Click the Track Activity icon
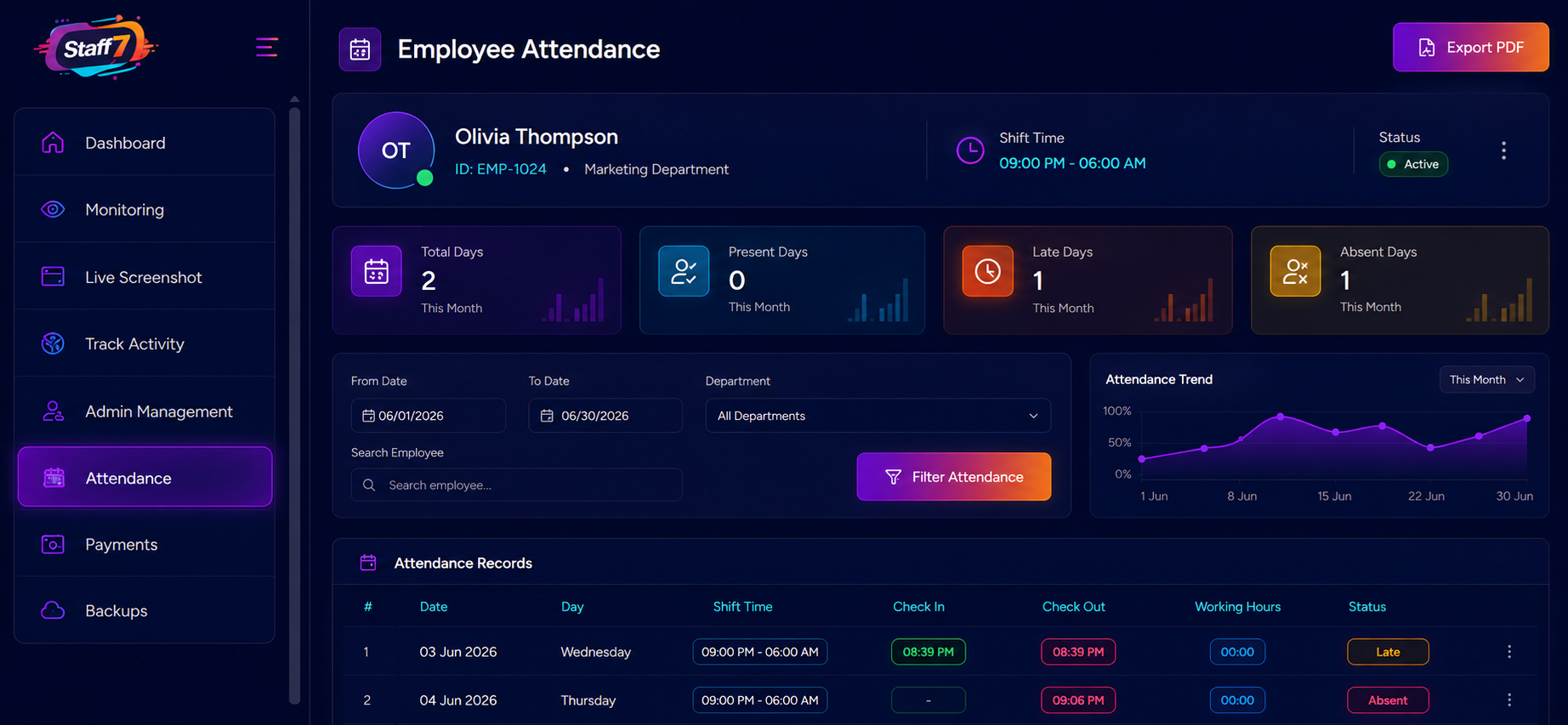The image size is (1568, 725). click(x=53, y=343)
